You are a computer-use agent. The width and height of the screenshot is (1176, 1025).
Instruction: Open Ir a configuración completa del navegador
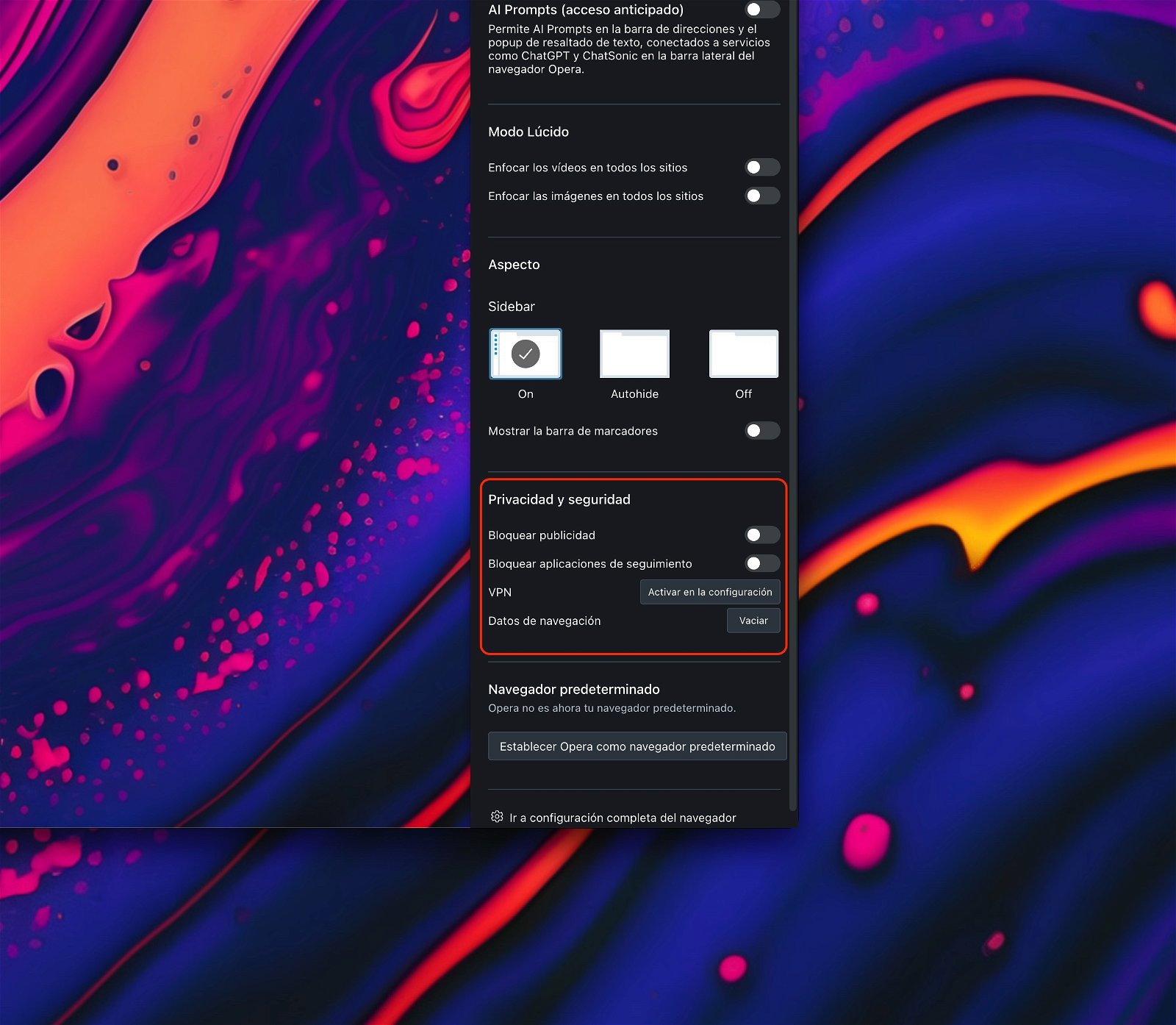click(623, 818)
